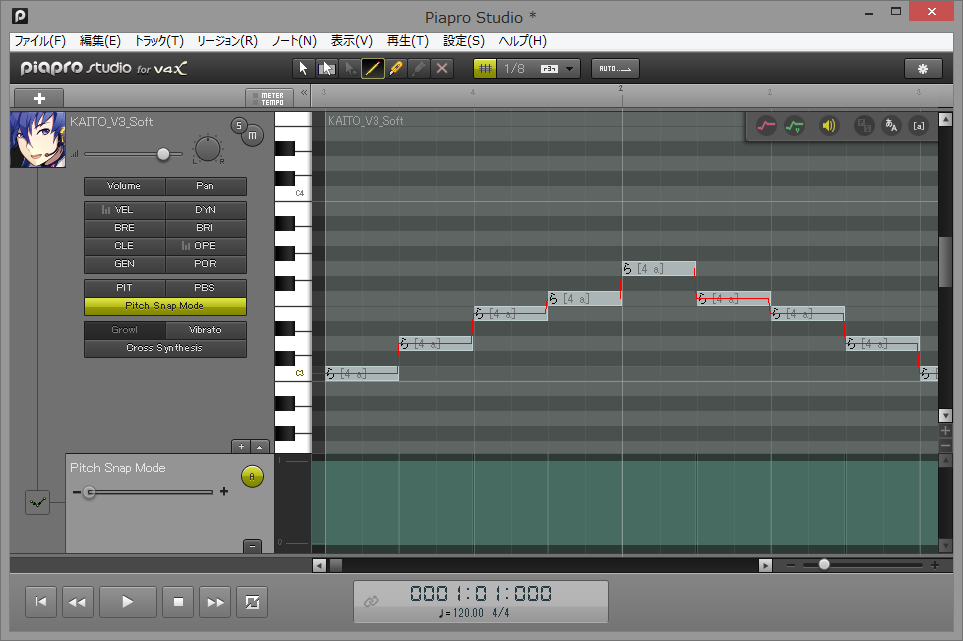The image size is (963, 641).
Task: Toggle the pink pitch curve display
Action: 766,126
